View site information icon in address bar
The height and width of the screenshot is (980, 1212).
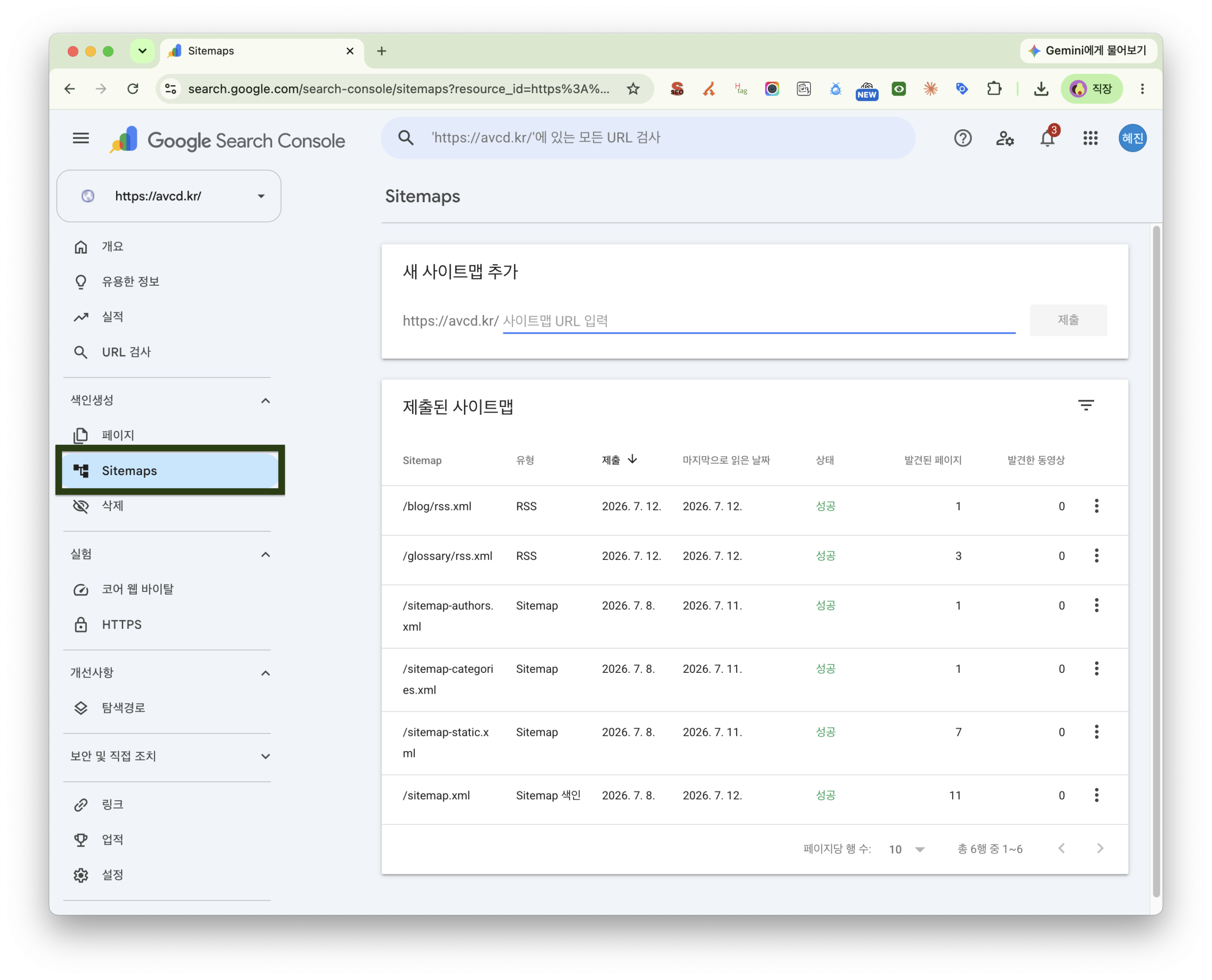click(170, 88)
